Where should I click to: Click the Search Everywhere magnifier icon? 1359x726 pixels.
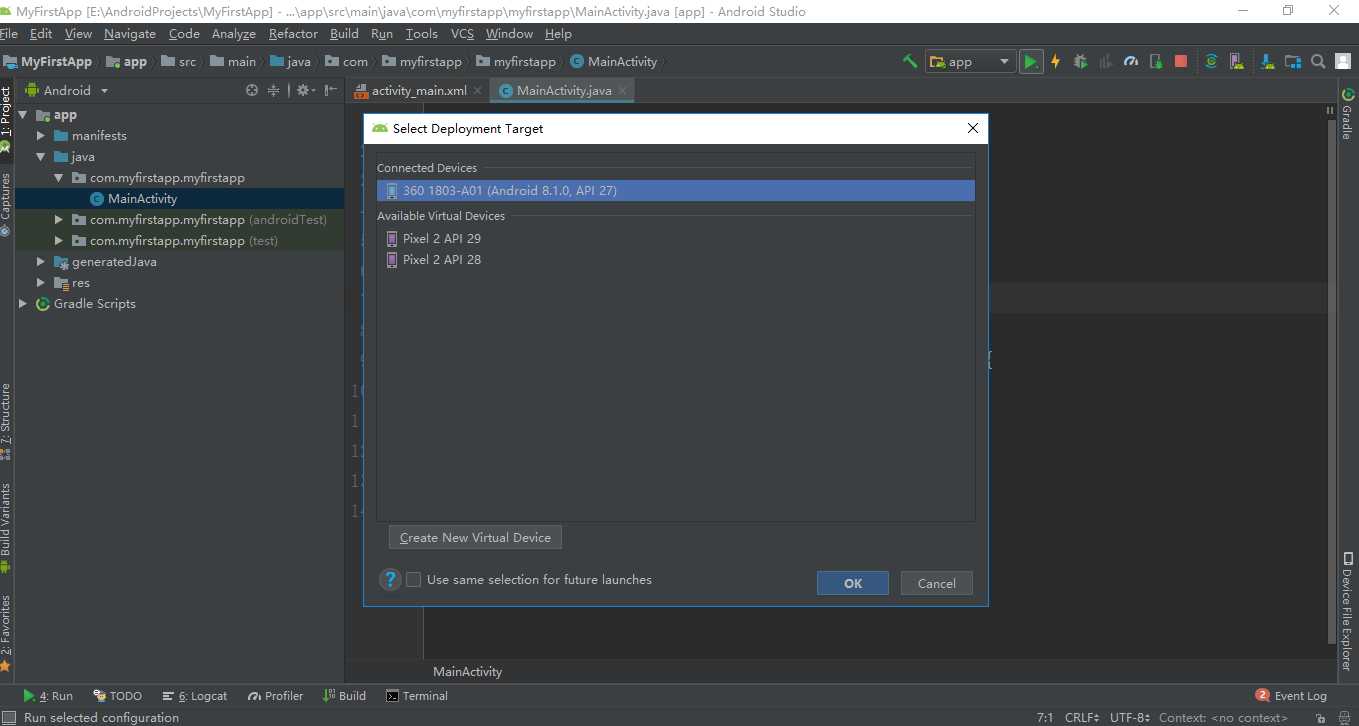click(x=1318, y=61)
